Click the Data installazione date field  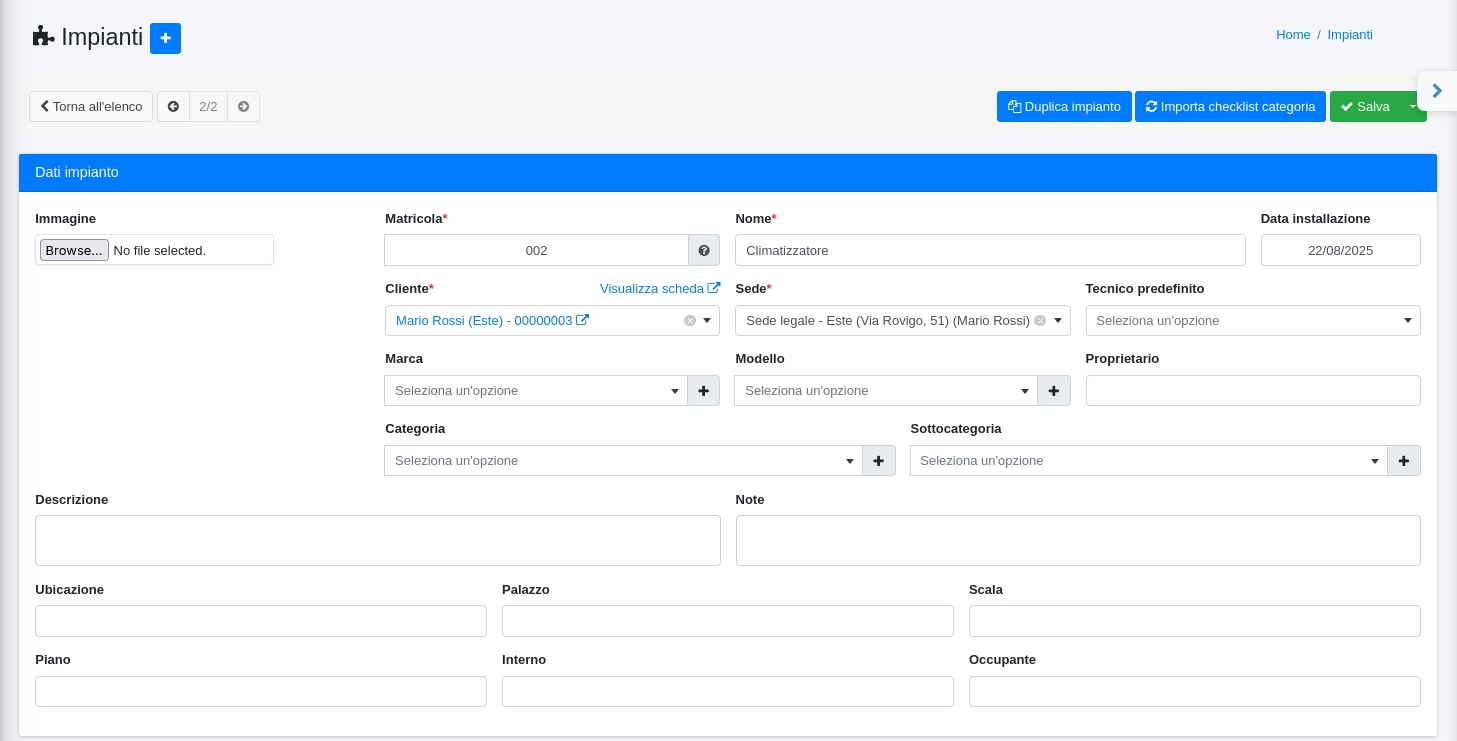[1340, 251]
